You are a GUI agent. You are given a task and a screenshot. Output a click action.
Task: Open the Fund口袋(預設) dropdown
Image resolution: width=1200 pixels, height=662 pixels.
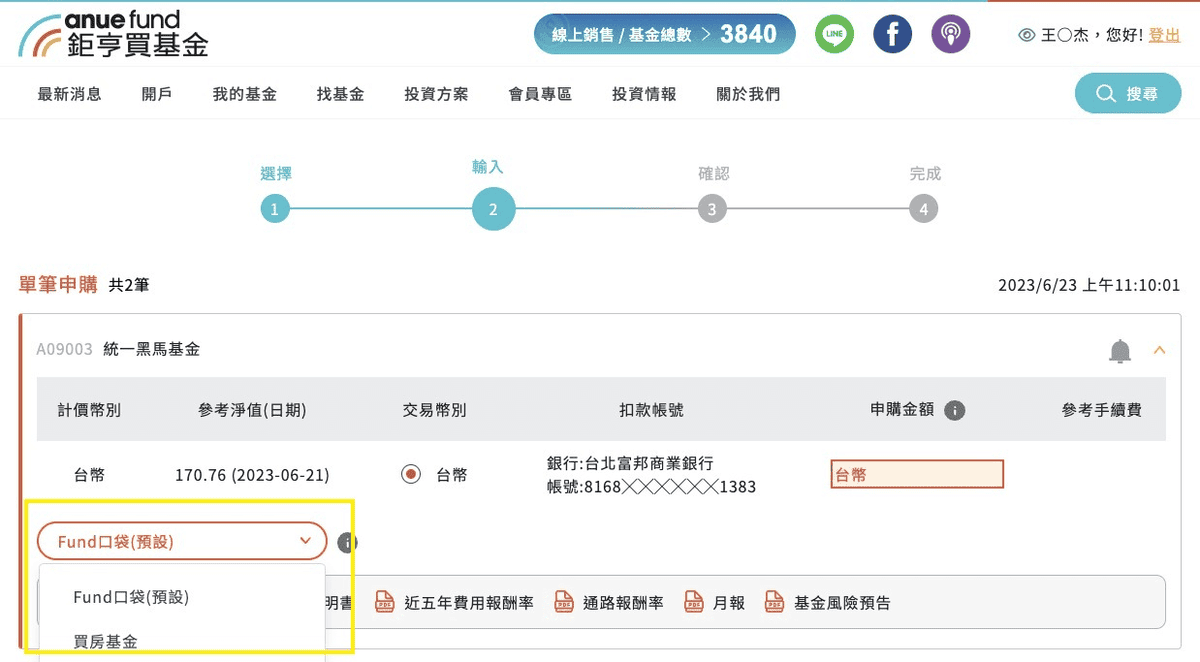(x=182, y=541)
